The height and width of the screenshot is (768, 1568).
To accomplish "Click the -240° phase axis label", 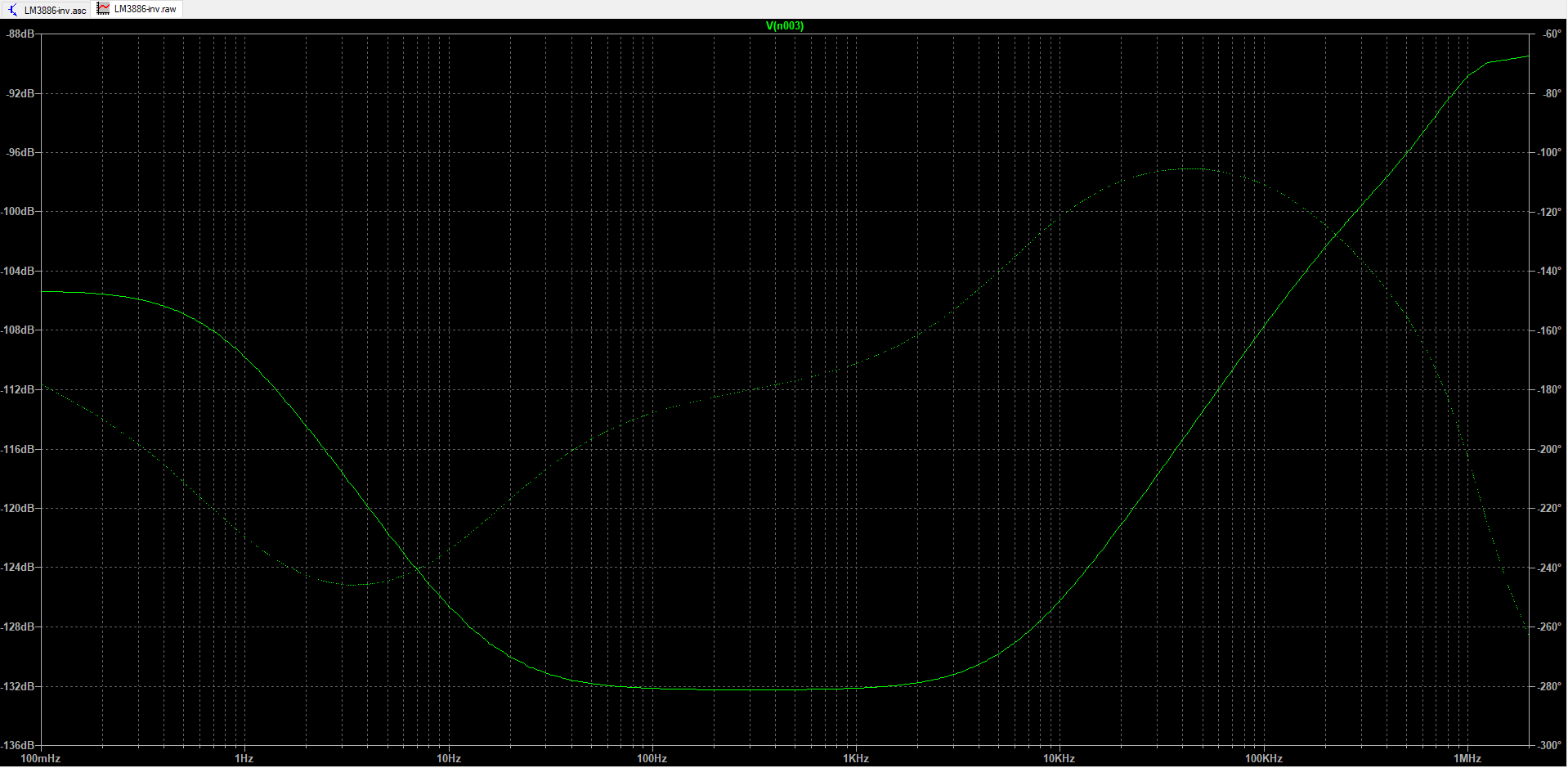I will [1549, 568].
